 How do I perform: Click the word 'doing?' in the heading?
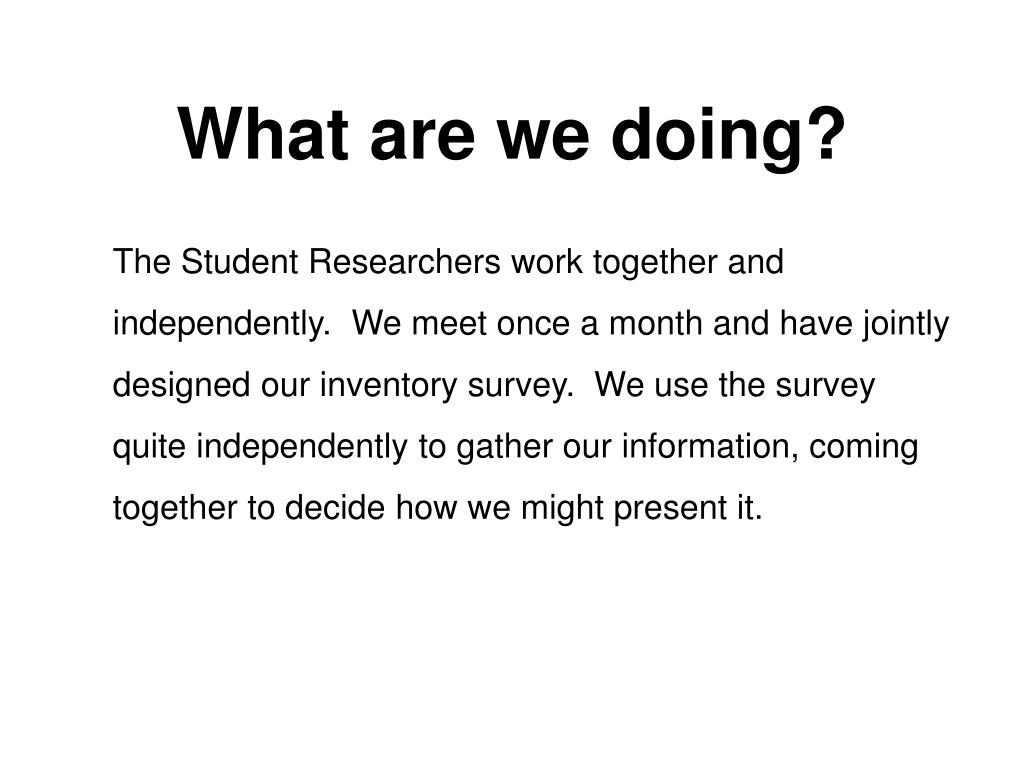[x=728, y=137]
